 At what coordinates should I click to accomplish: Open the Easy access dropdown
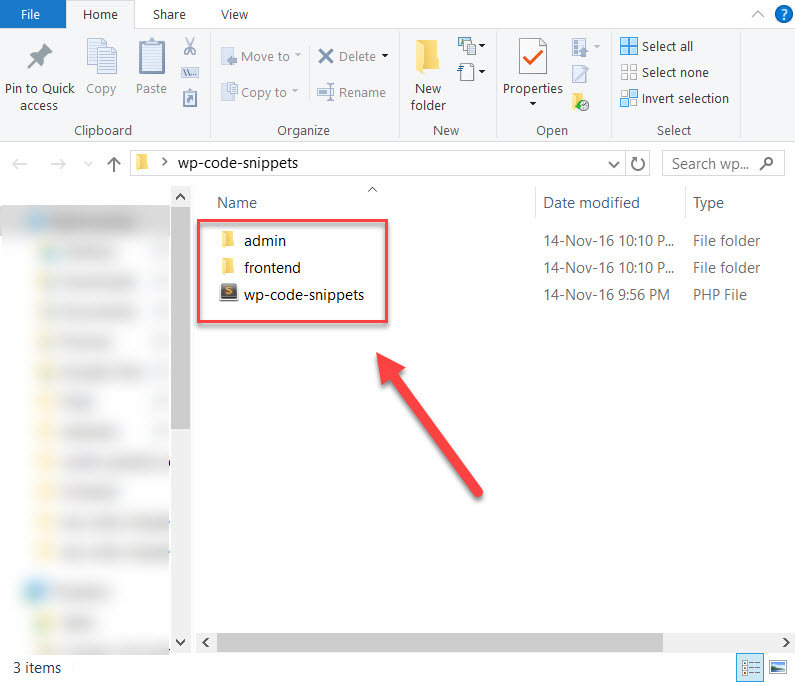472,71
